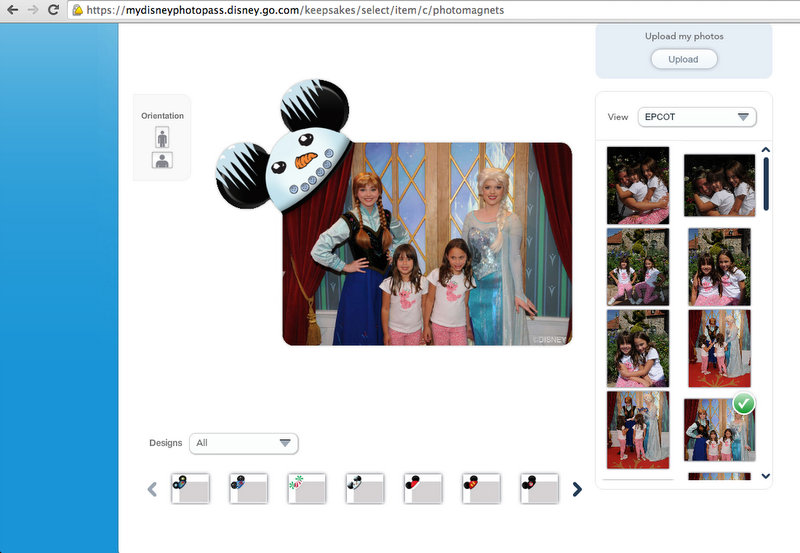Select close-up photo of girls by the topiary

[719, 267]
